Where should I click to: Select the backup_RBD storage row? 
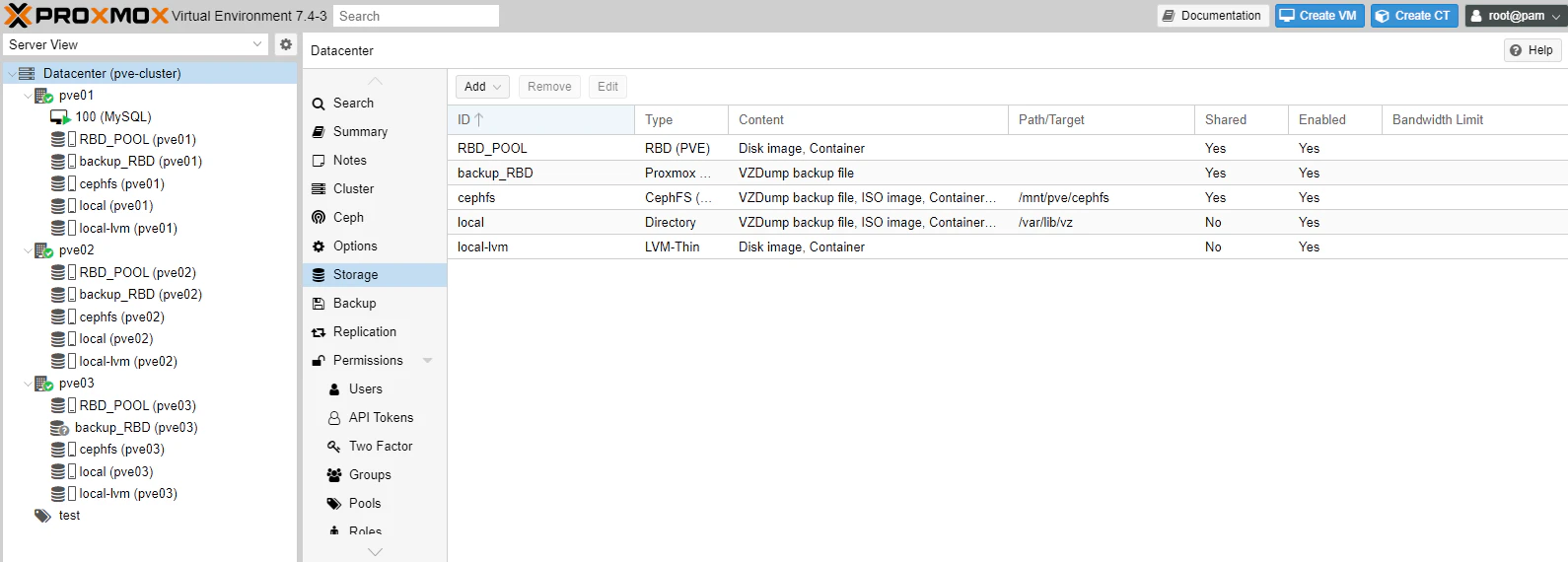[1008, 174]
